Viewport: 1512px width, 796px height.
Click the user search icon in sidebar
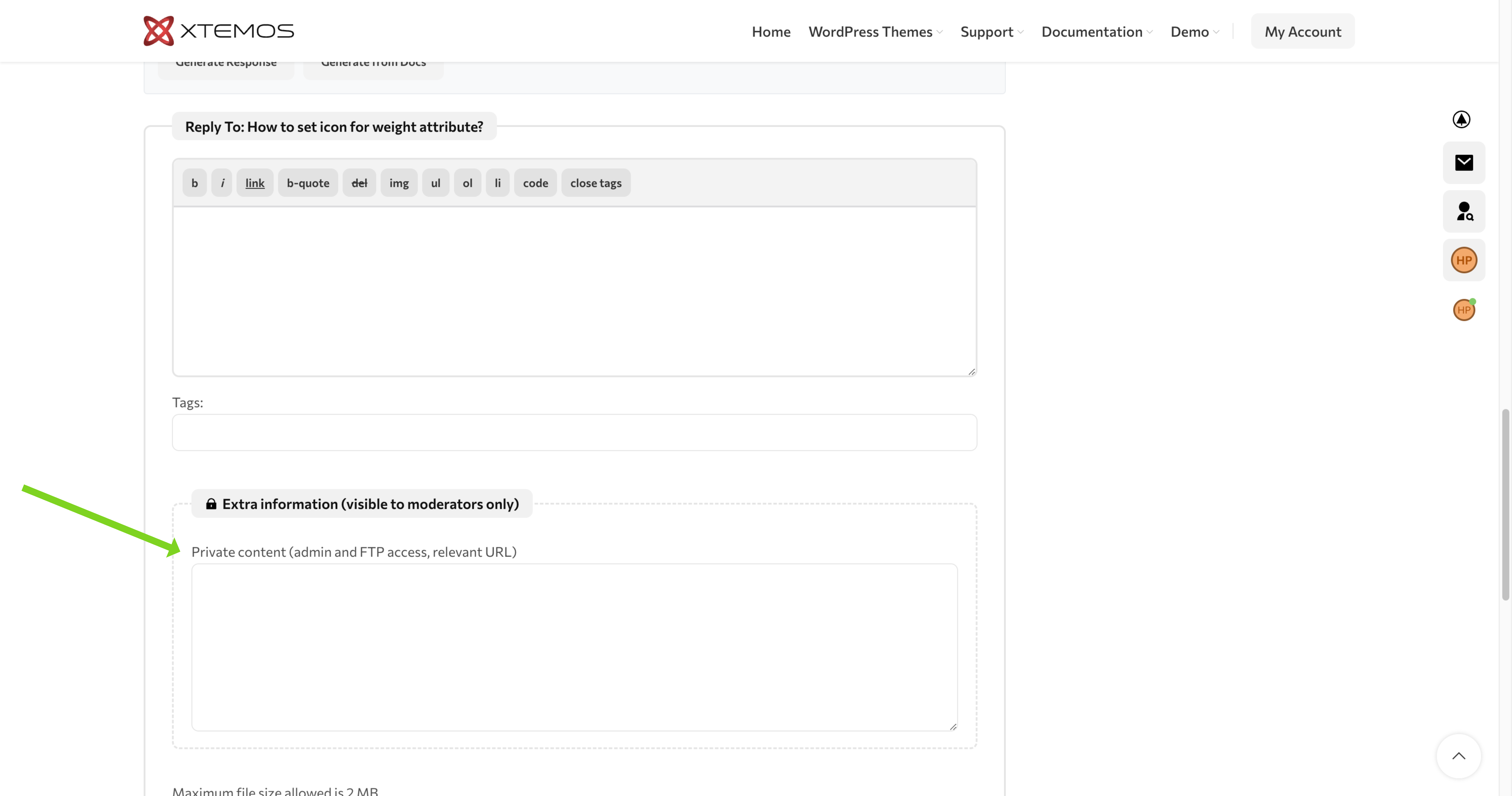pyautogui.click(x=1464, y=211)
